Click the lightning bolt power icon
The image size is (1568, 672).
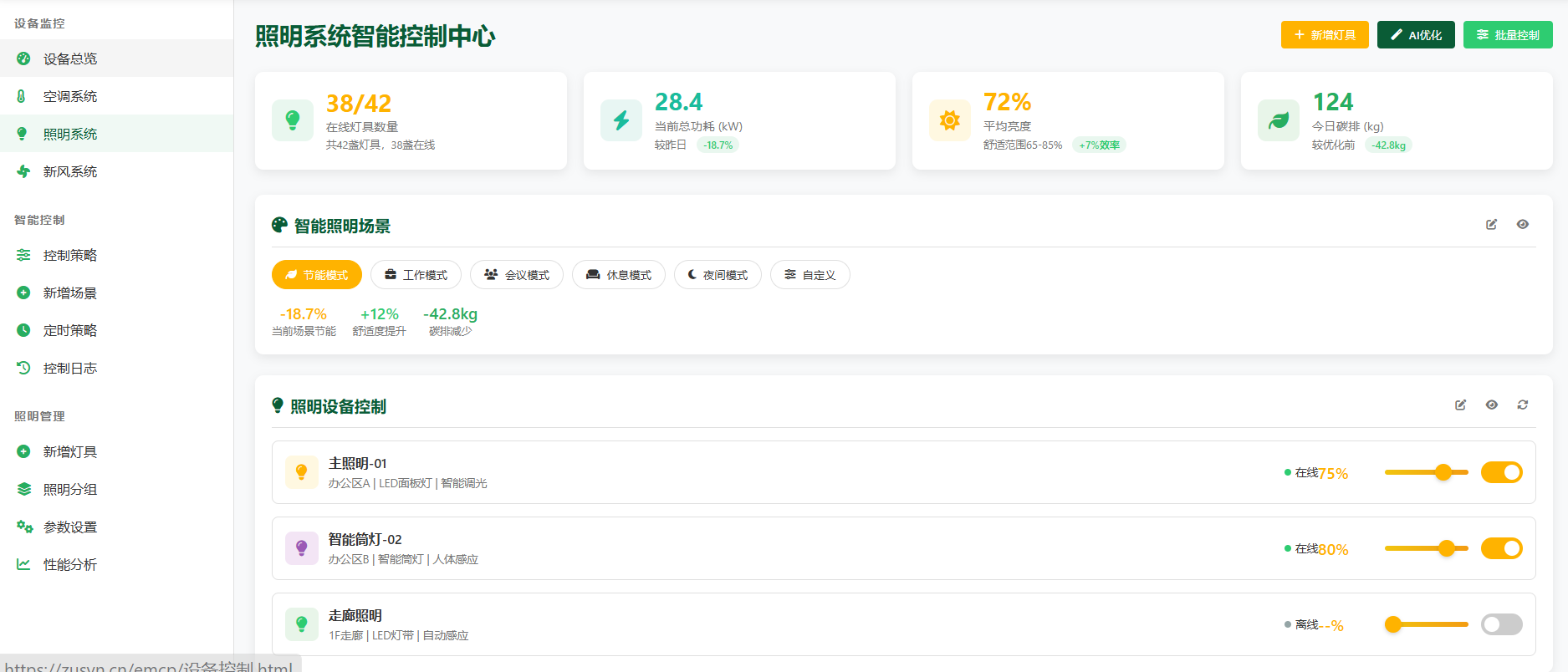[x=621, y=120]
